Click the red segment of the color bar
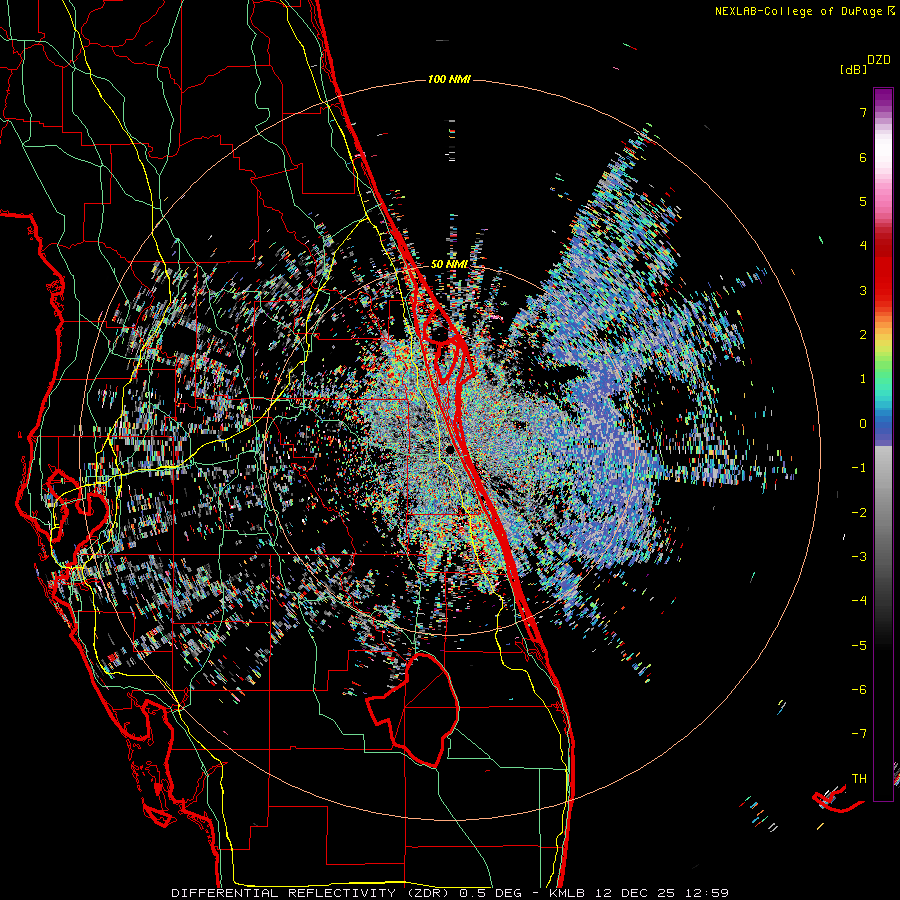Image resolution: width=900 pixels, height=900 pixels. pyautogui.click(x=883, y=276)
